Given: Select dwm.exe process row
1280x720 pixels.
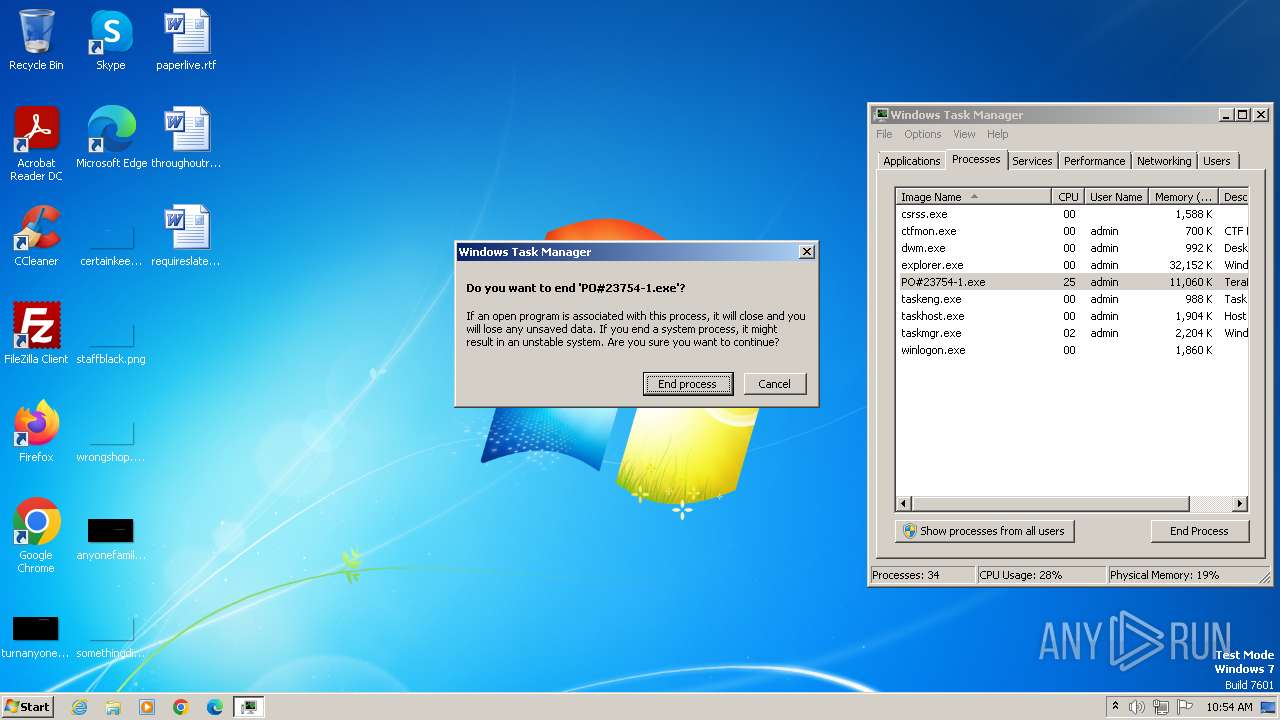Looking at the screenshot, I should (x=1072, y=248).
